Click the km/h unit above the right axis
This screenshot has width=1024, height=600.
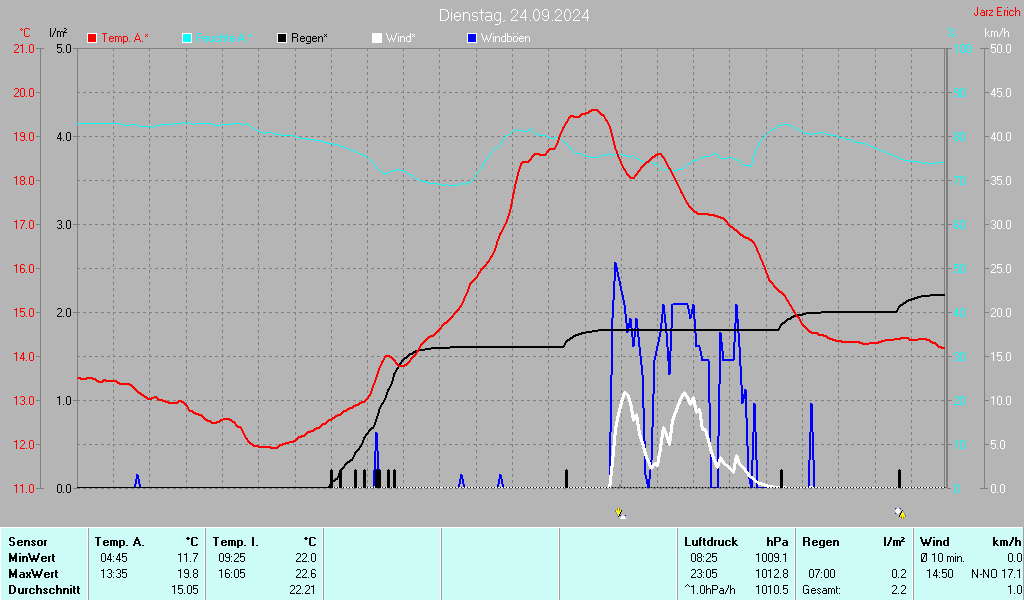(x=996, y=33)
